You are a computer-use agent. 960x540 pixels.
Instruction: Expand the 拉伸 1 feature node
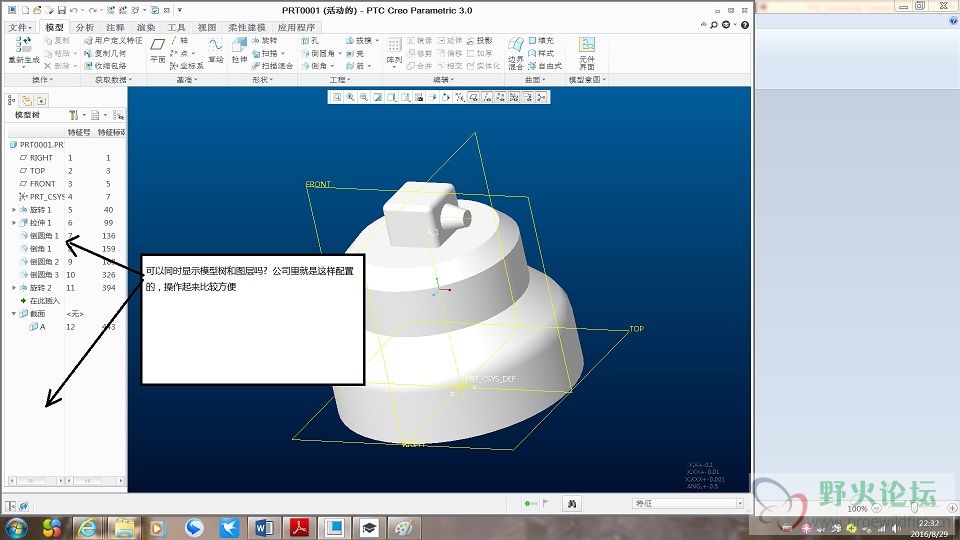coord(14,223)
